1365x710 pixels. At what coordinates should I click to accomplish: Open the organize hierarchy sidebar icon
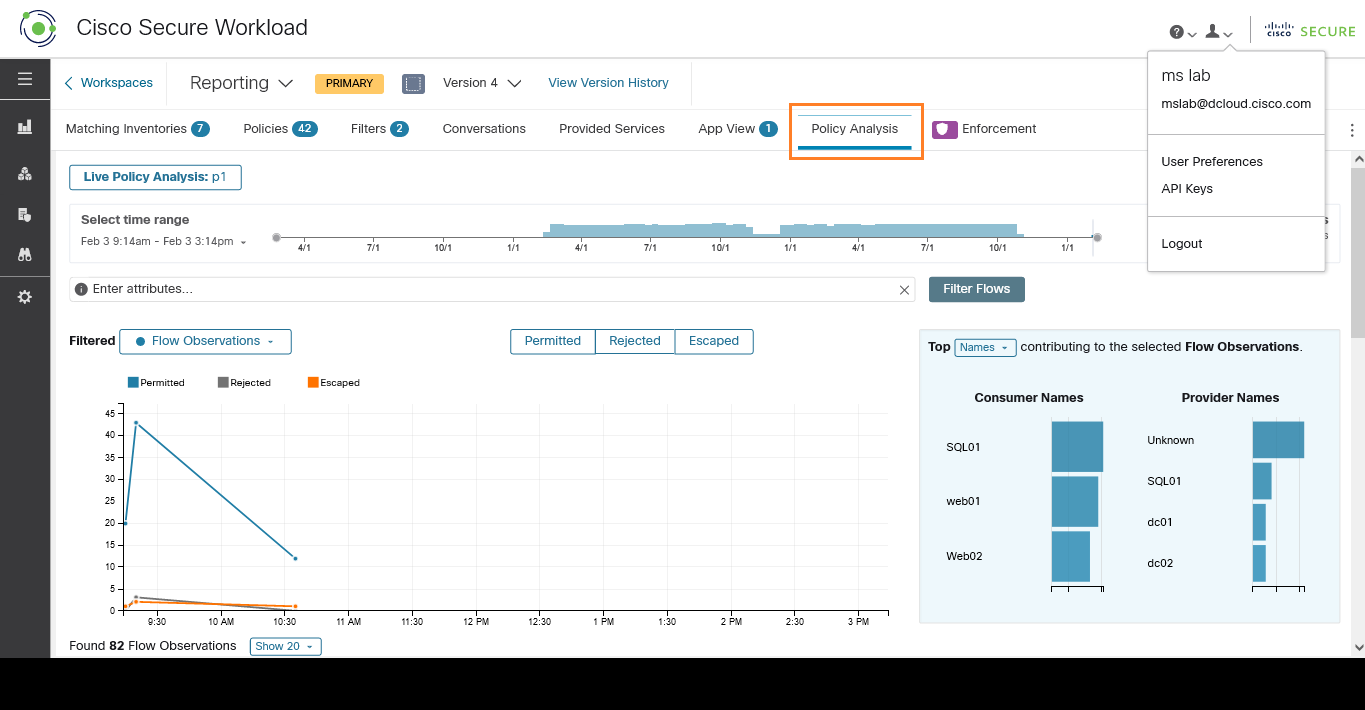pyautogui.click(x=25, y=173)
